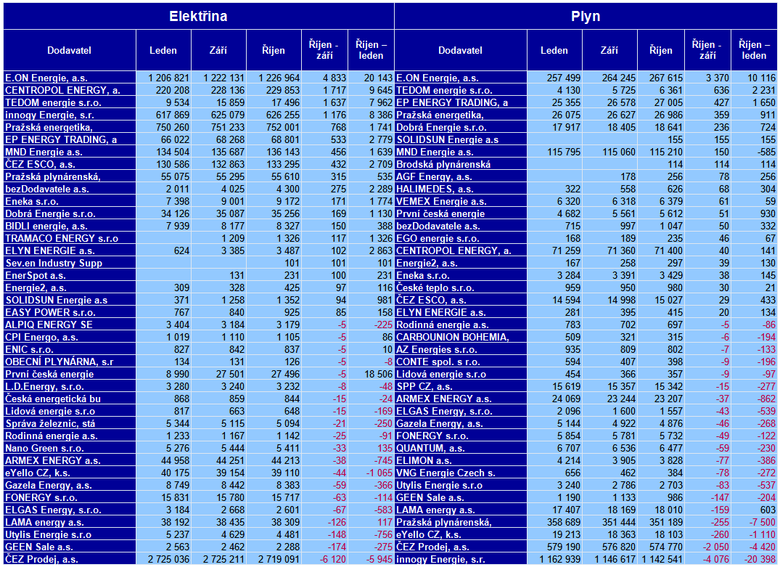Click the Leden column header under Elektřina
The width and height of the screenshot is (780, 567).
tap(163, 50)
